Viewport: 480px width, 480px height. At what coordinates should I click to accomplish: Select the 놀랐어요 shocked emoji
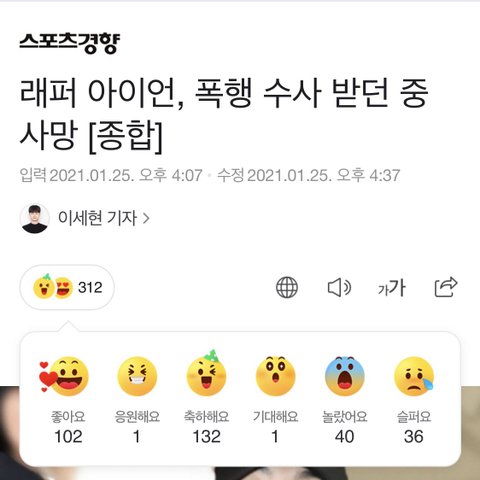(x=345, y=376)
